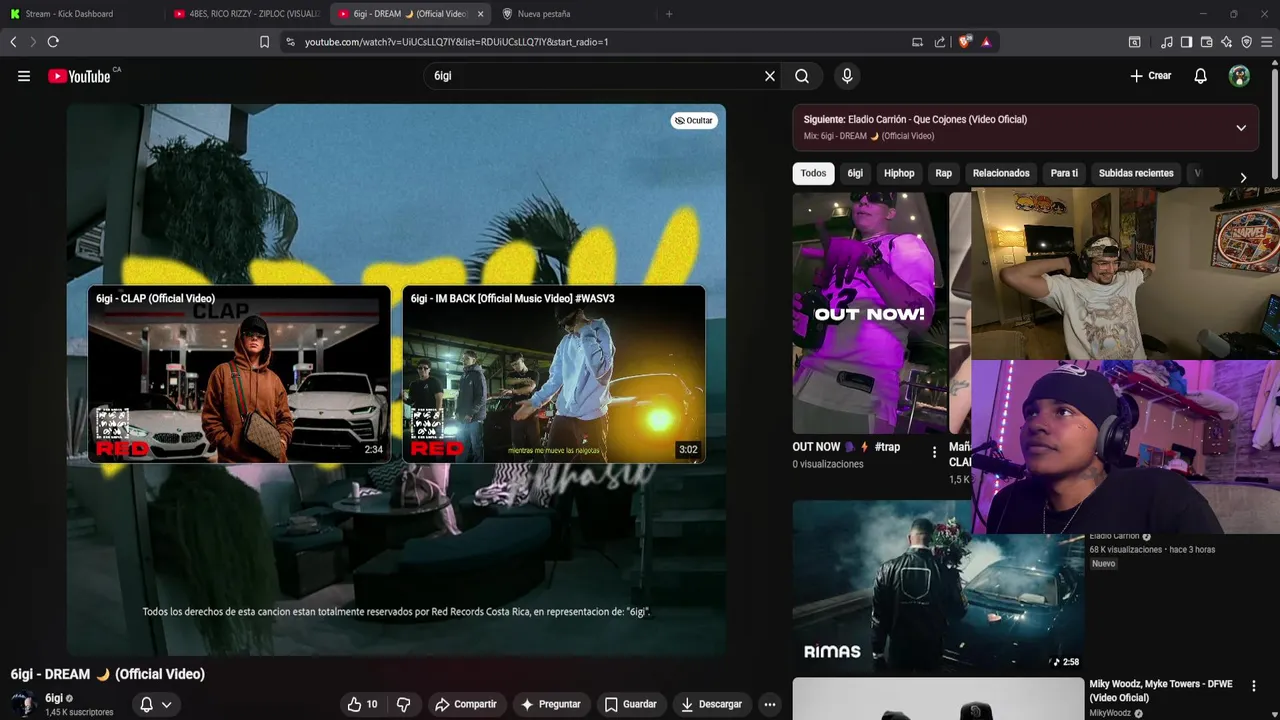Share this page via address bar icon
This screenshot has height=720, width=1280.
pos(940,42)
